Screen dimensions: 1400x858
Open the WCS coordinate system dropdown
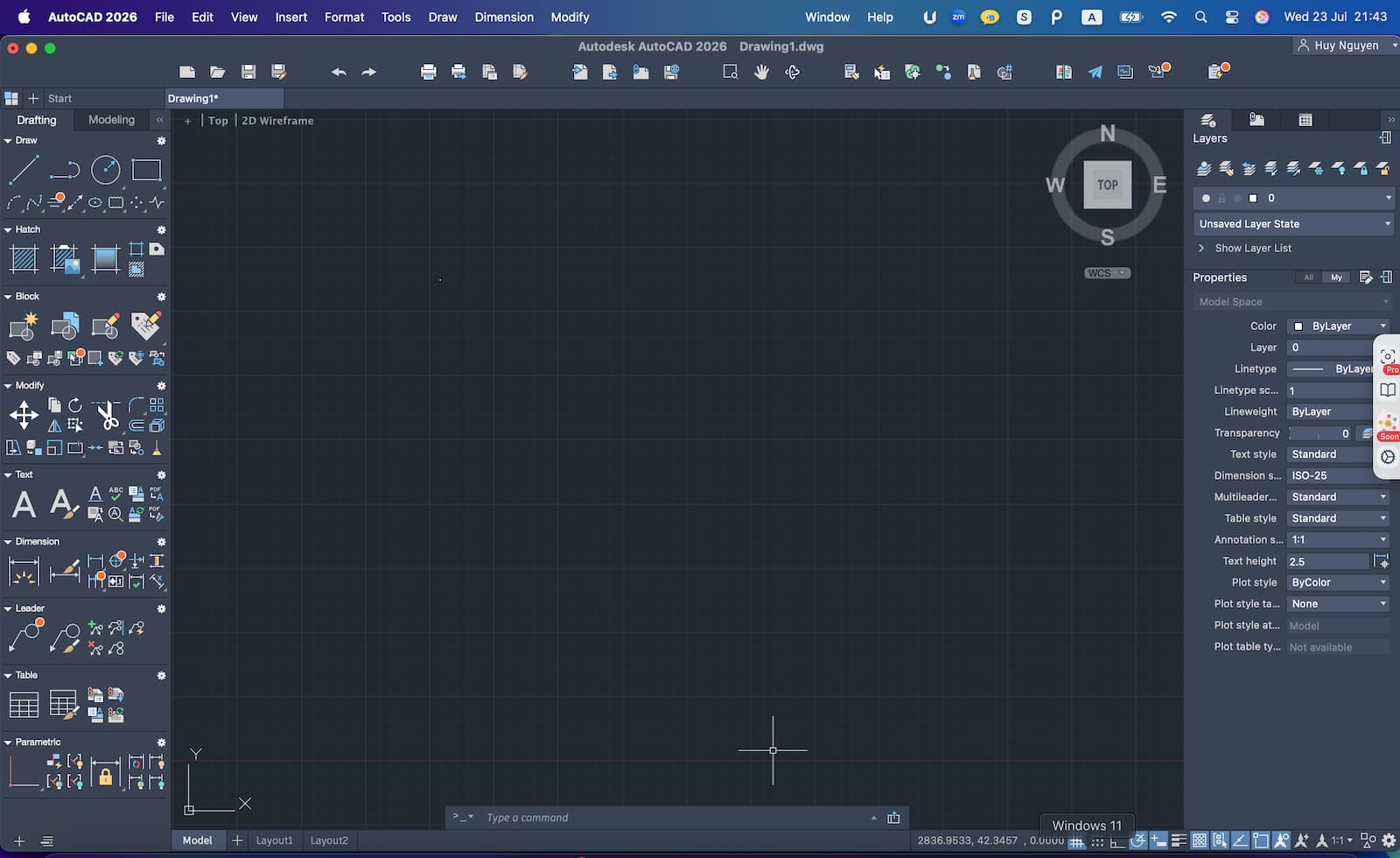pos(1108,273)
